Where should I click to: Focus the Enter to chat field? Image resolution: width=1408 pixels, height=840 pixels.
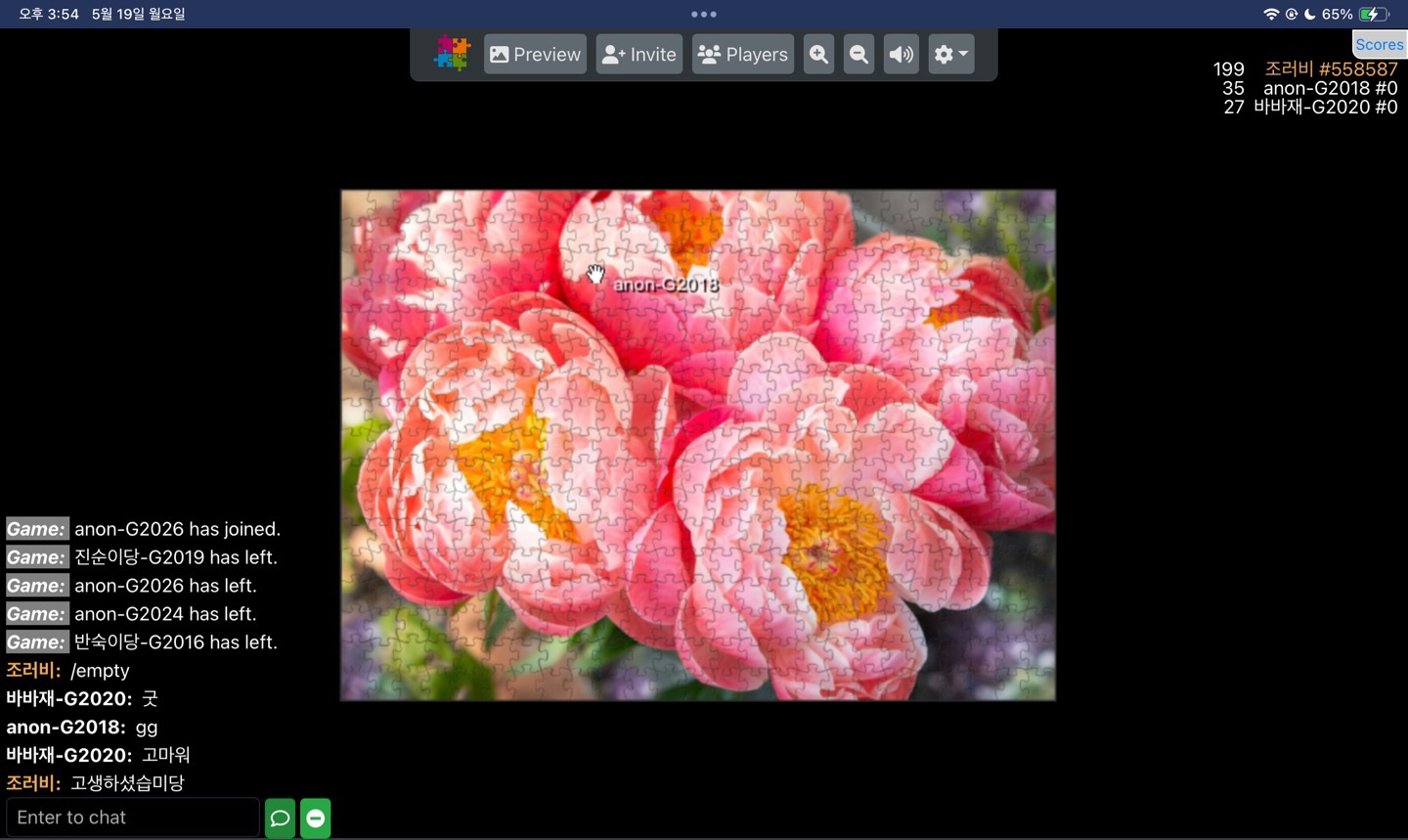coord(133,818)
